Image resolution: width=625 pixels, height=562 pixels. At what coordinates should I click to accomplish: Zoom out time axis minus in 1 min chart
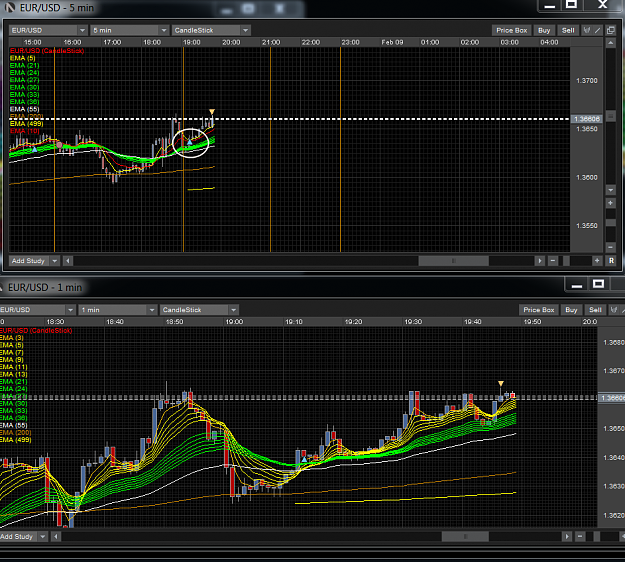tap(580, 536)
